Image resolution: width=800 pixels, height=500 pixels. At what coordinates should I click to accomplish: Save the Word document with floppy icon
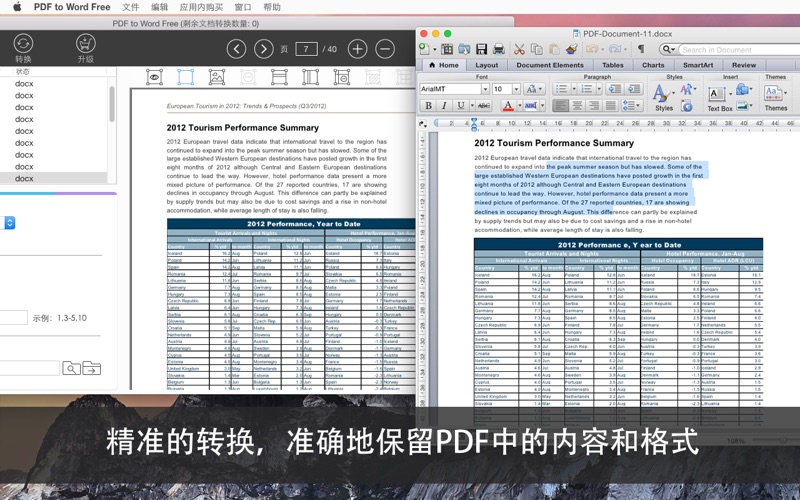[481, 49]
